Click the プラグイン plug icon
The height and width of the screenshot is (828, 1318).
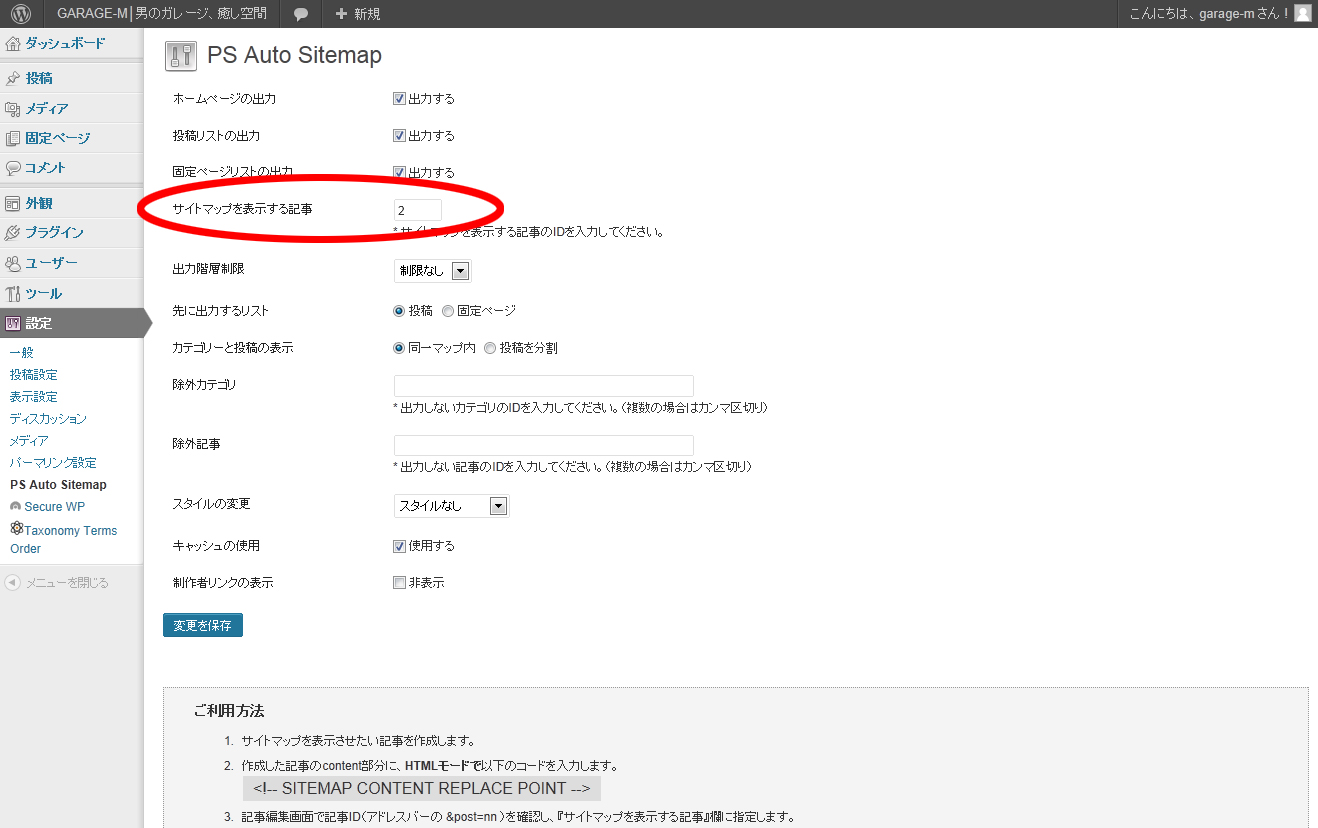click(12, 233)
